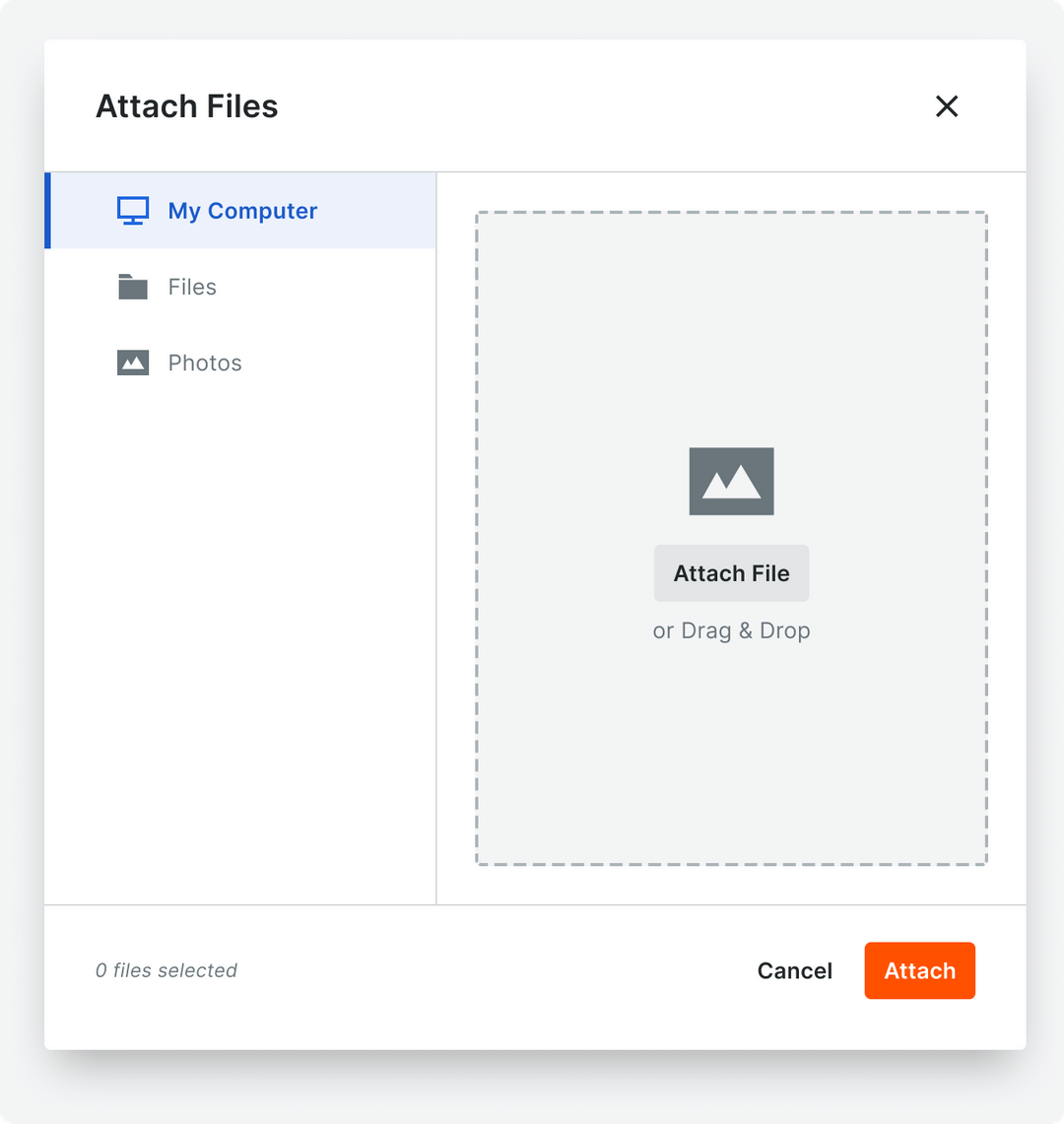The width and height of the screenshot is (1064, 1124).
Task: Click the Attach Files dialog title
Action: [186, 105]
